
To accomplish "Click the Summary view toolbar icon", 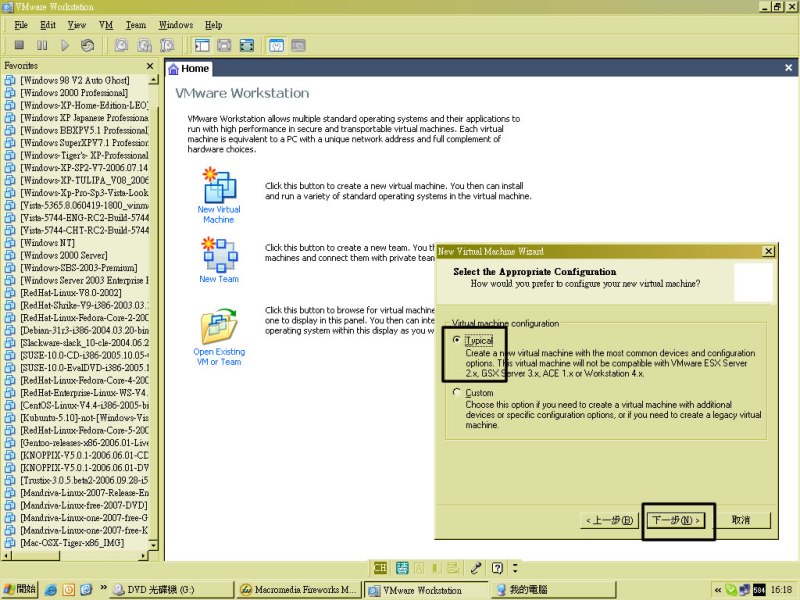I will (276, 45).
